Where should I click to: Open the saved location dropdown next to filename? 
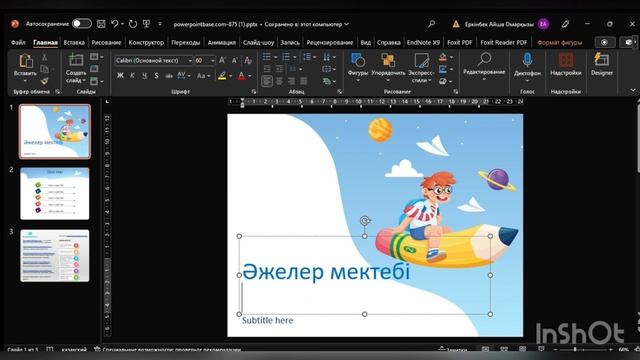tap(347, 24)
